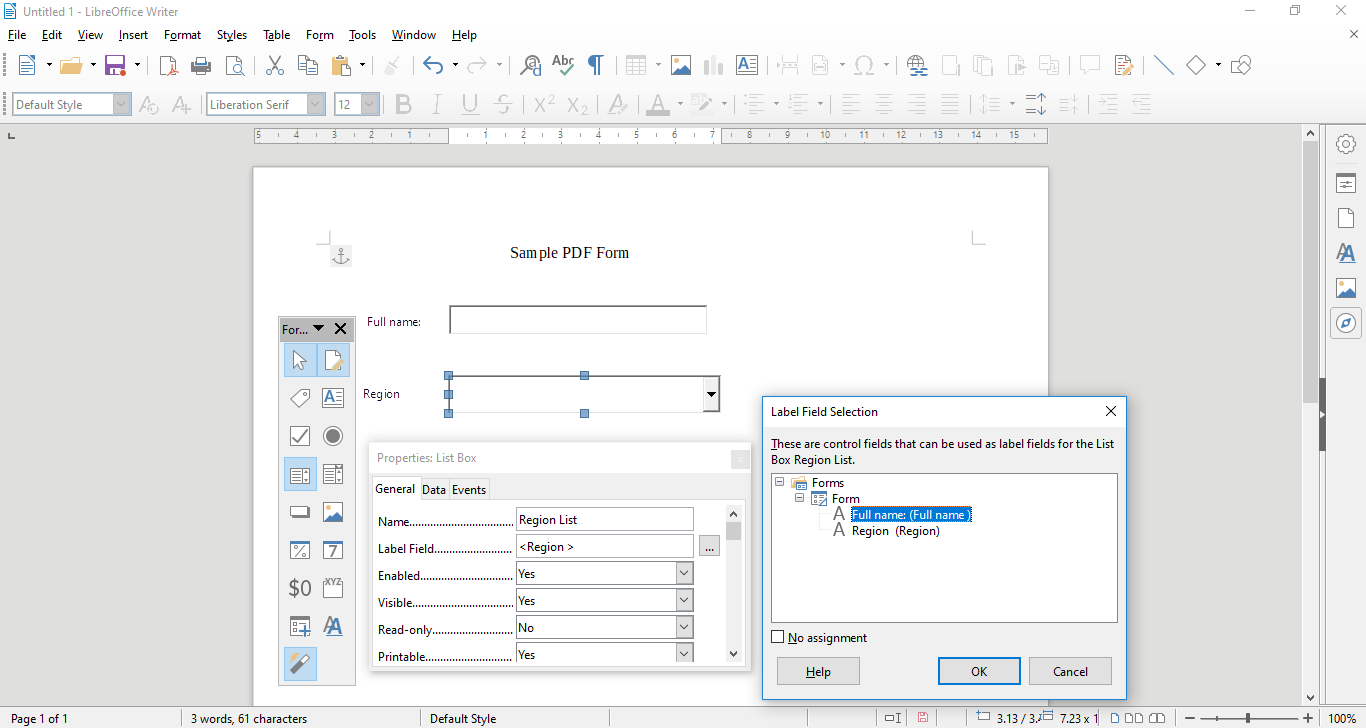Open the Form menu
Viewport: 1366px width, 728px height.
(x=319, y=35)
